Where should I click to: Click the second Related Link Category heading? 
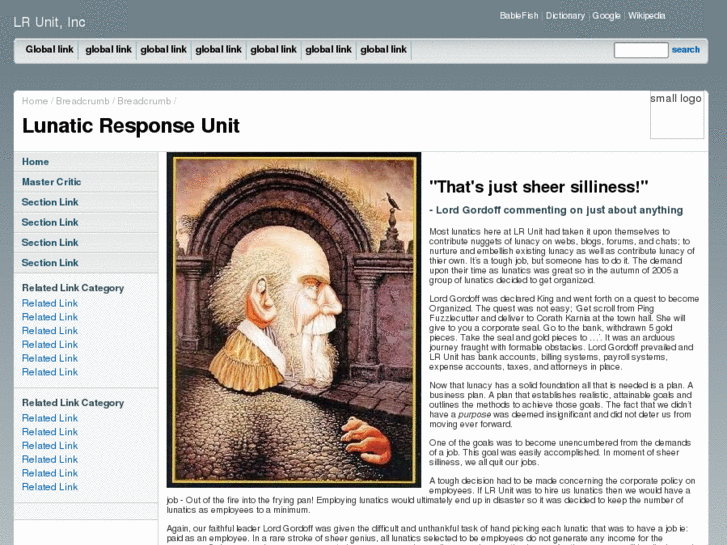click(x=73, y=403)
